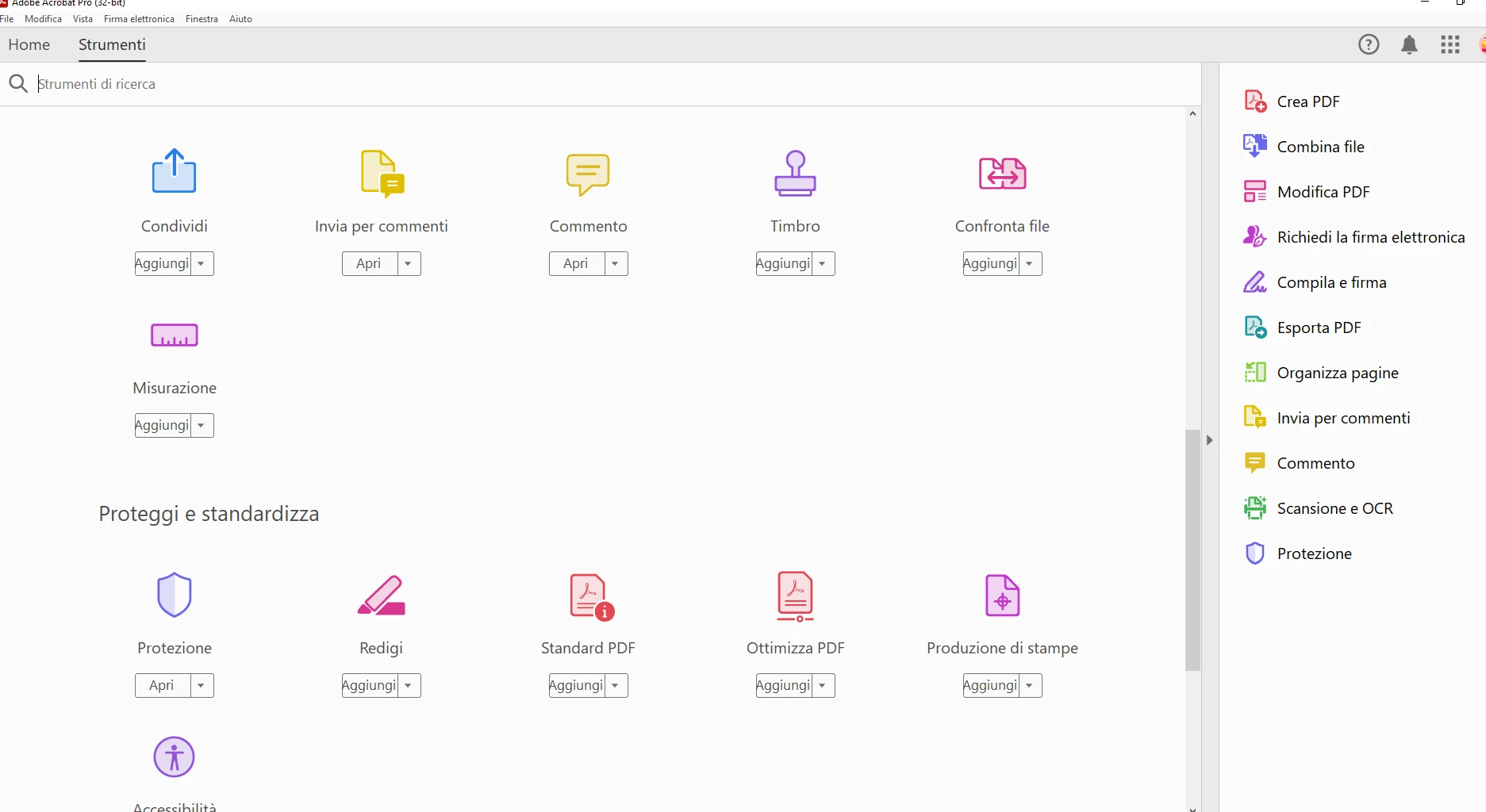Select Combina file in the right panel
The height and width of the screenshot is (812, 1486).
click(x=1304, y=147)
